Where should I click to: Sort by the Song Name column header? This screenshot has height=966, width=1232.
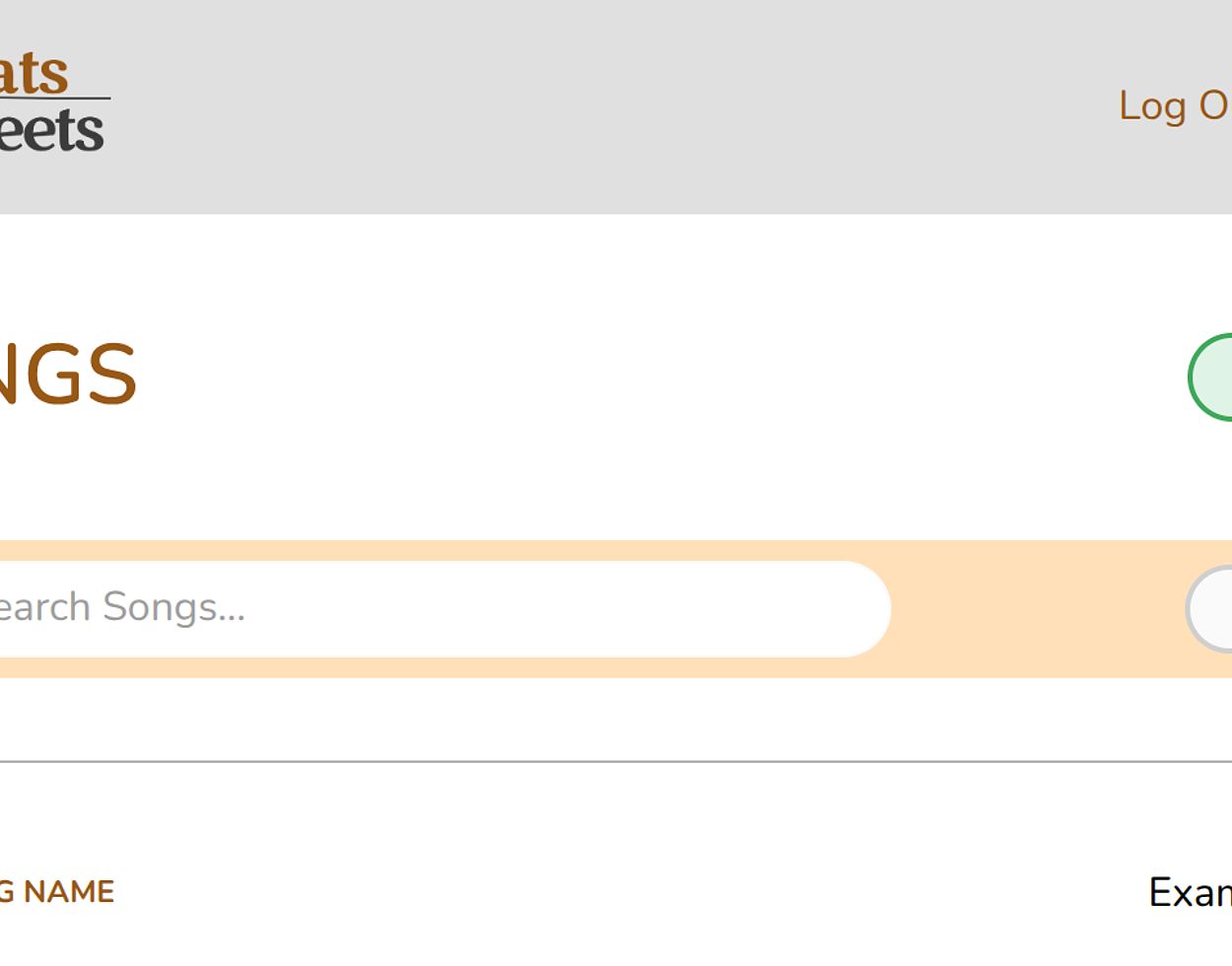pos(57,892)
